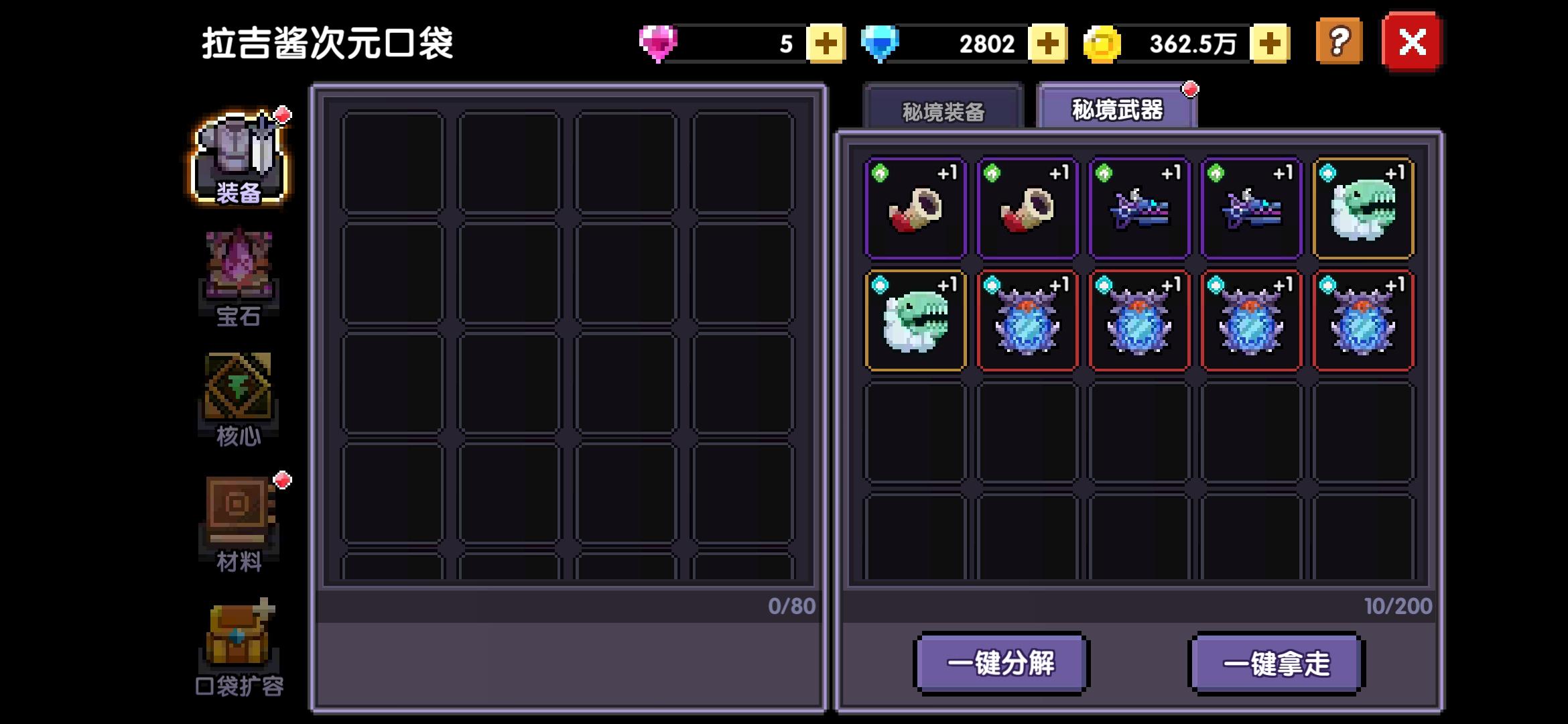Select the first horn weapon item
The width and height of the screenshot is (1568, 724).
tap(915, 208)
